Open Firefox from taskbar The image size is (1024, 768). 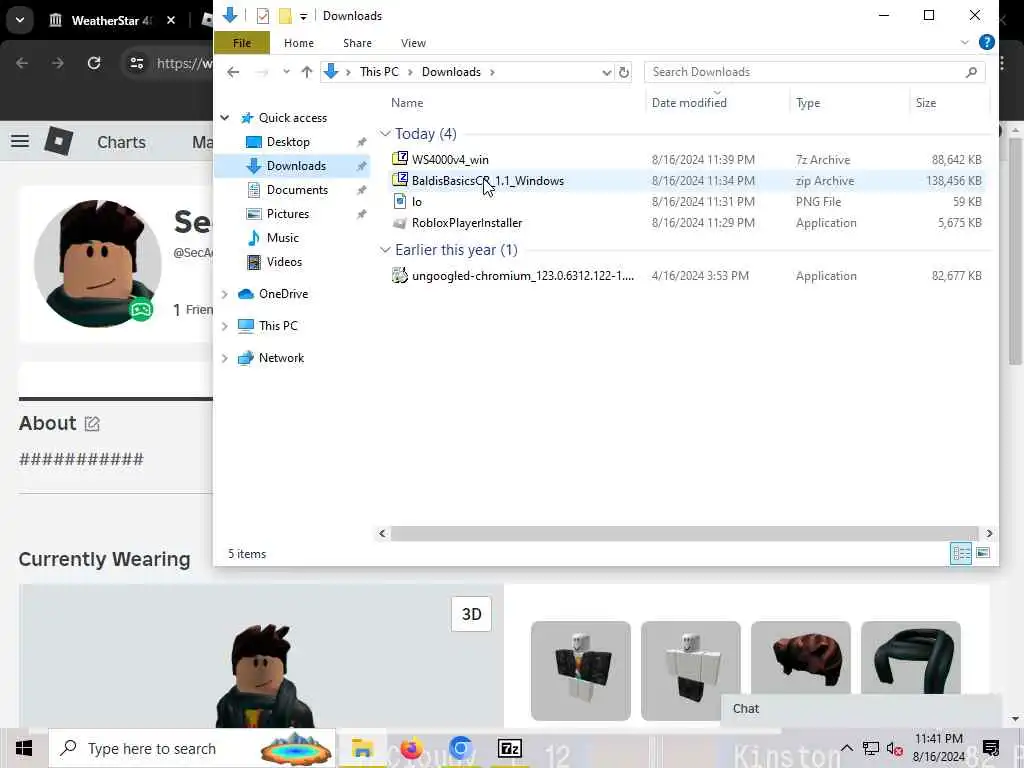[411, 748]
